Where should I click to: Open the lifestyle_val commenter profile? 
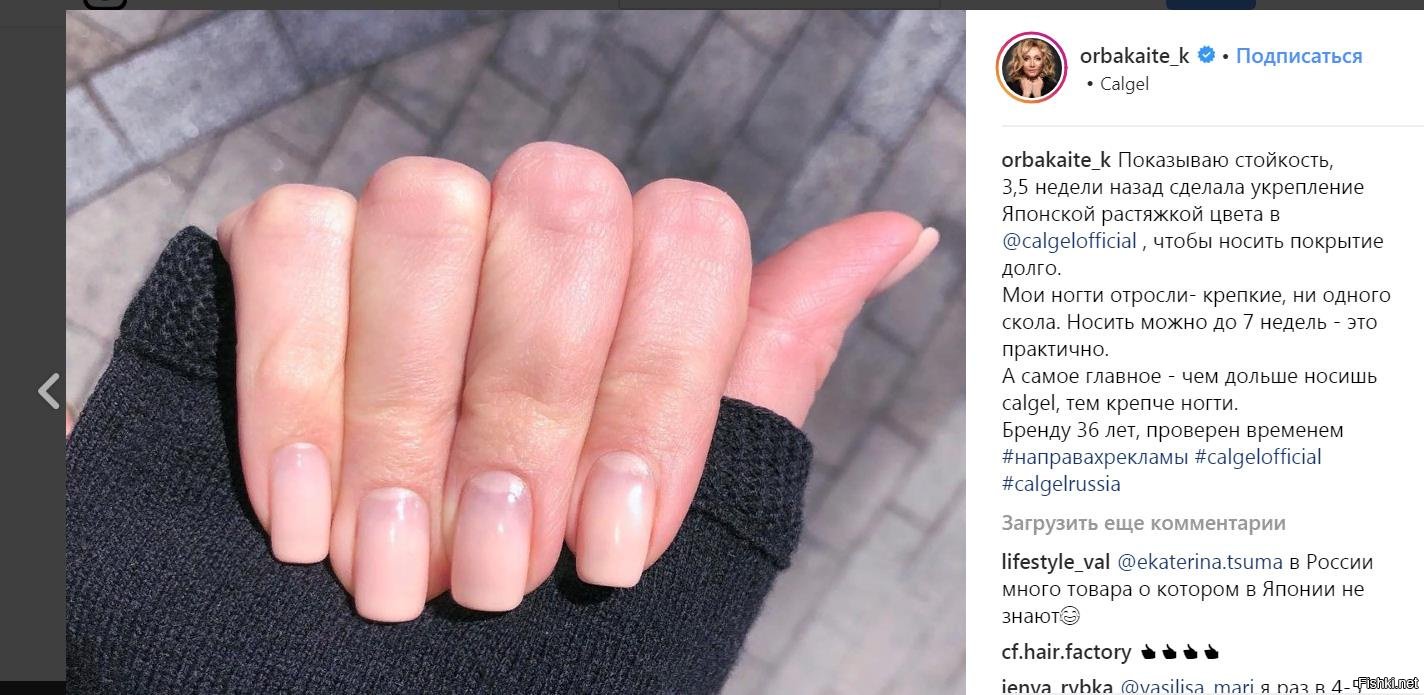pyautogui.click(x=1056, y=562)
